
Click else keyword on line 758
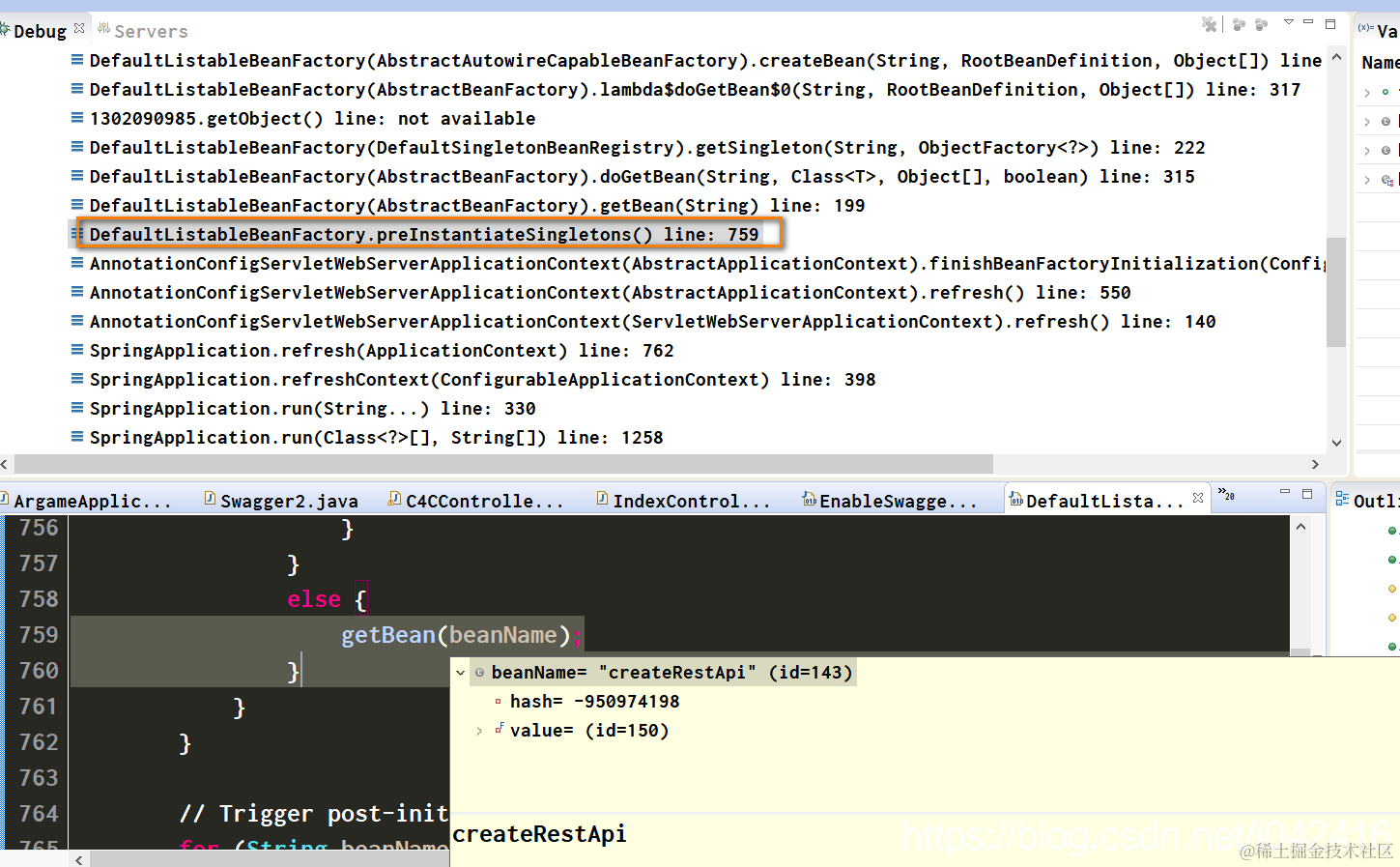(314, 599)
